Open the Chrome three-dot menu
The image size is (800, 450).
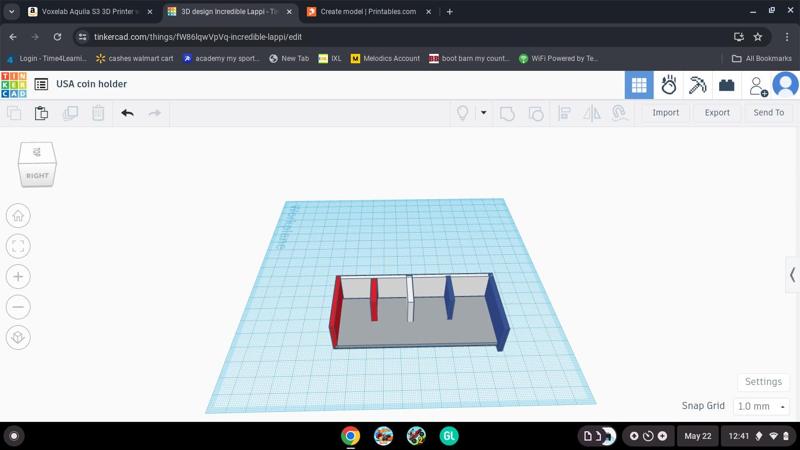click(787, 37)
